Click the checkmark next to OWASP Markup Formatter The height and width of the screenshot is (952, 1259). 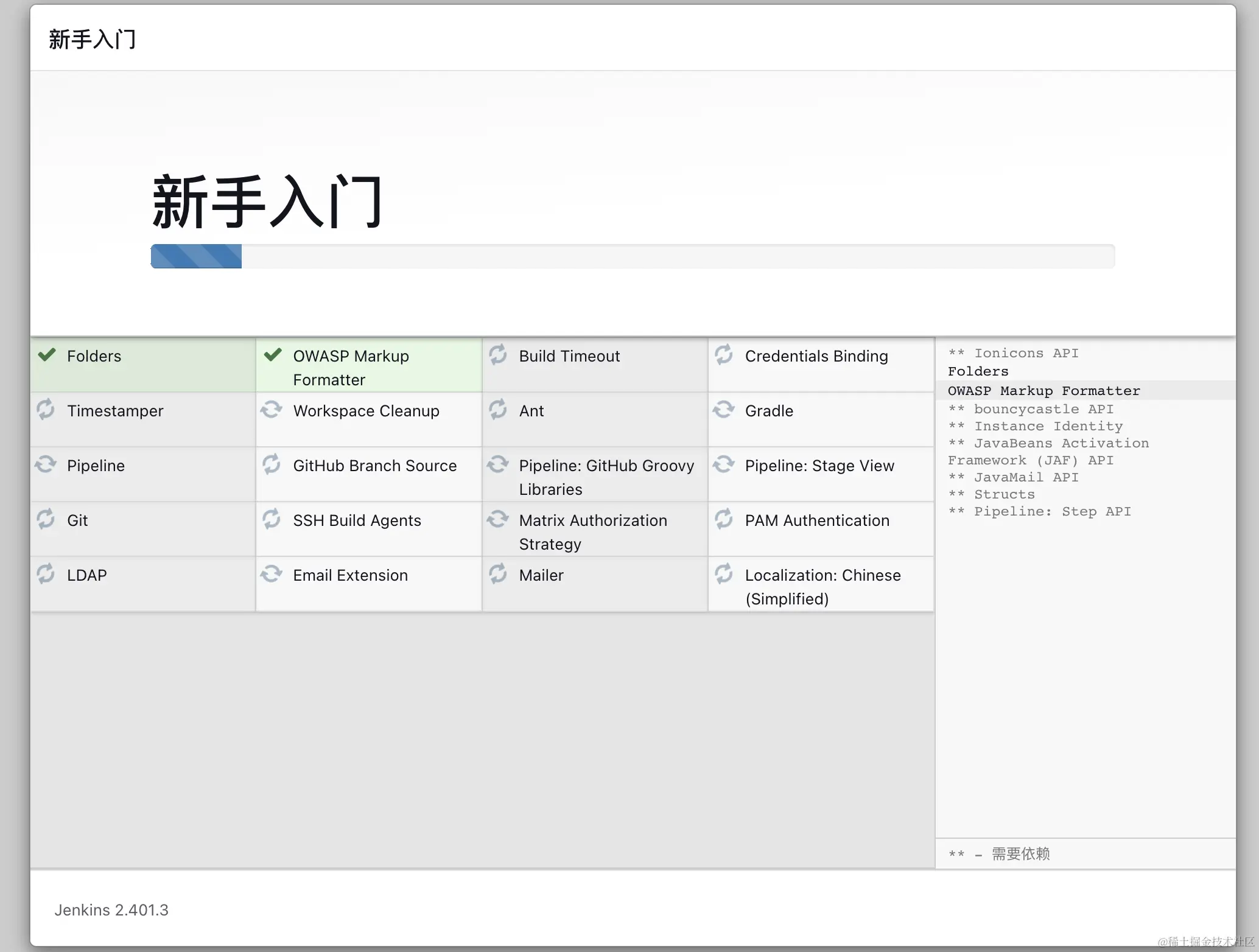point(273,355)
